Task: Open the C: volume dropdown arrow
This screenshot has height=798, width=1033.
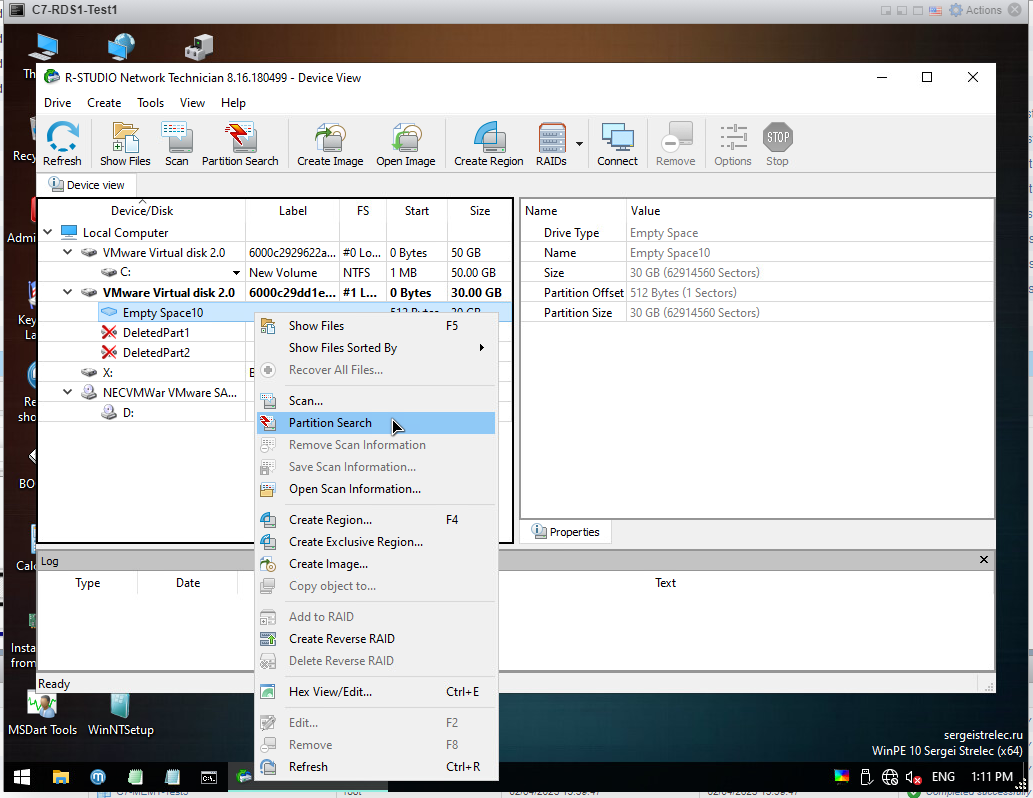Action: (x=237, y=273)
